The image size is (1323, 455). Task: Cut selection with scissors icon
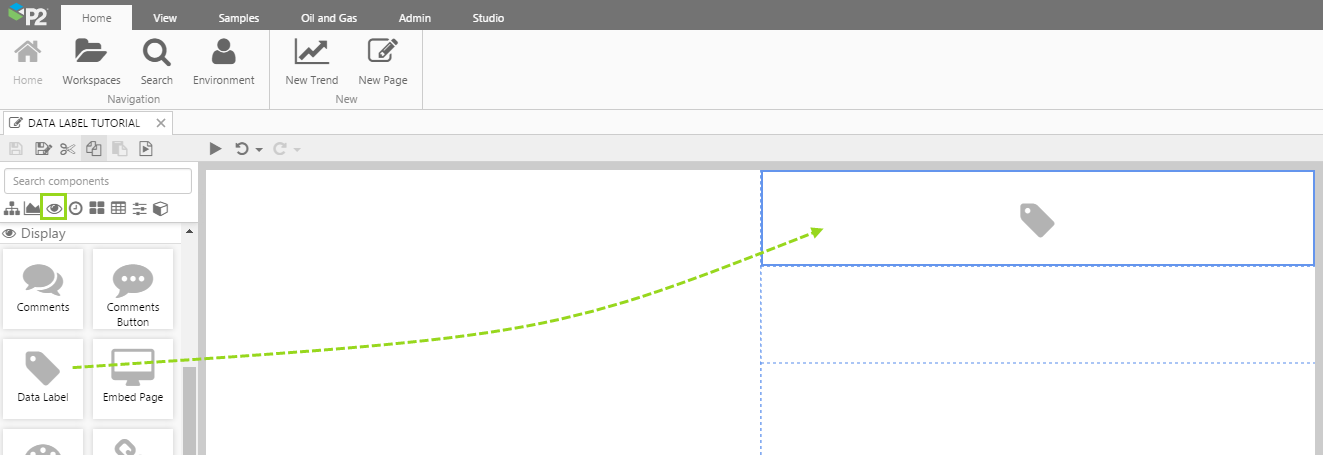point(68,149)
